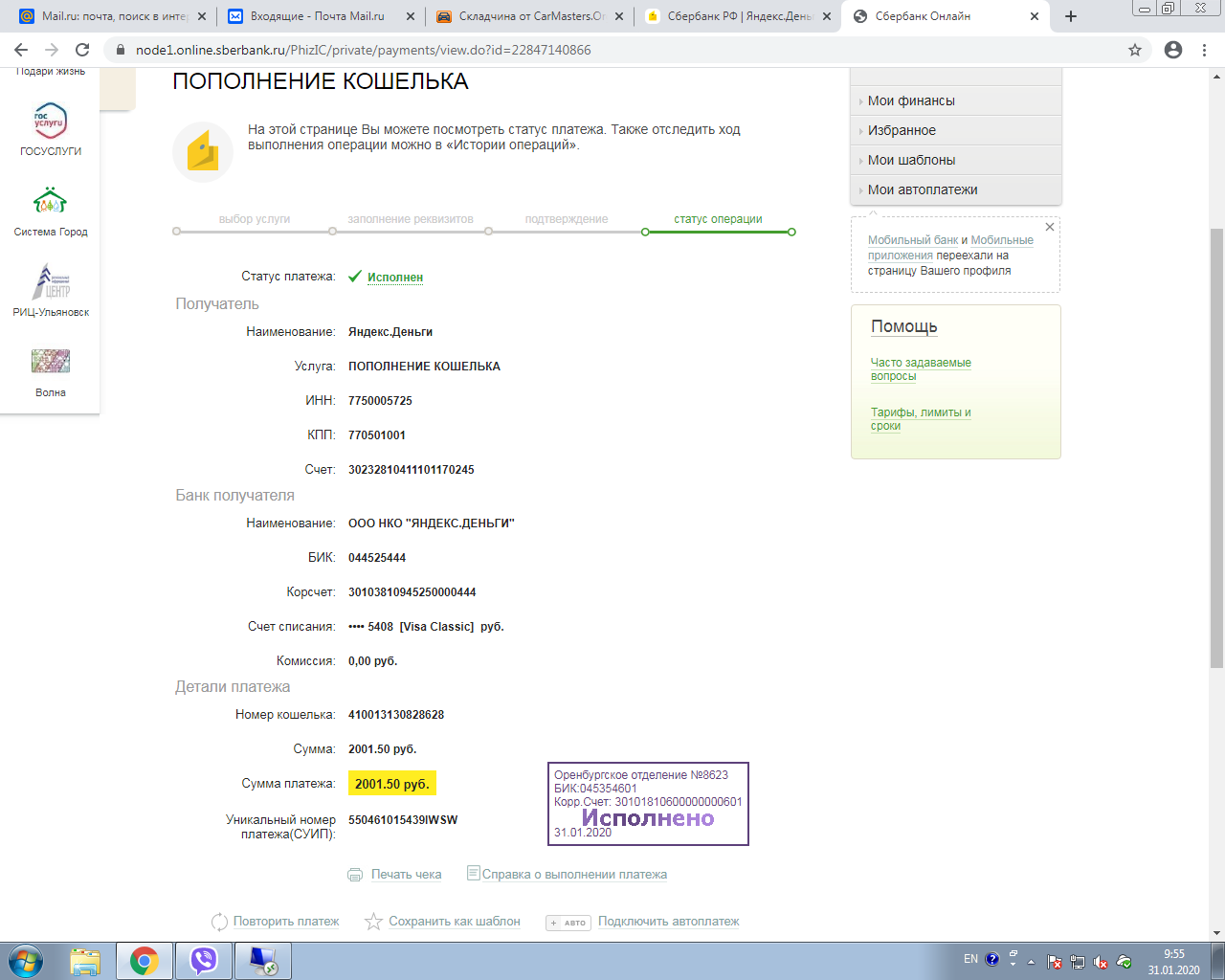Close the Мобильный банк notice with X

pos(1050,227)
